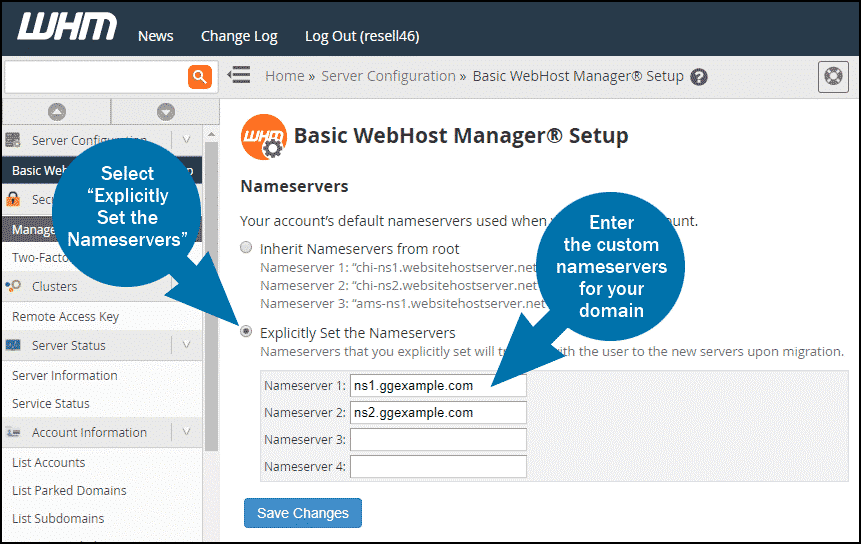The width and height of the screenshot is (861, 544).
Task: Collapse the Account Information section chevron
Action: [x=186, y=432]
